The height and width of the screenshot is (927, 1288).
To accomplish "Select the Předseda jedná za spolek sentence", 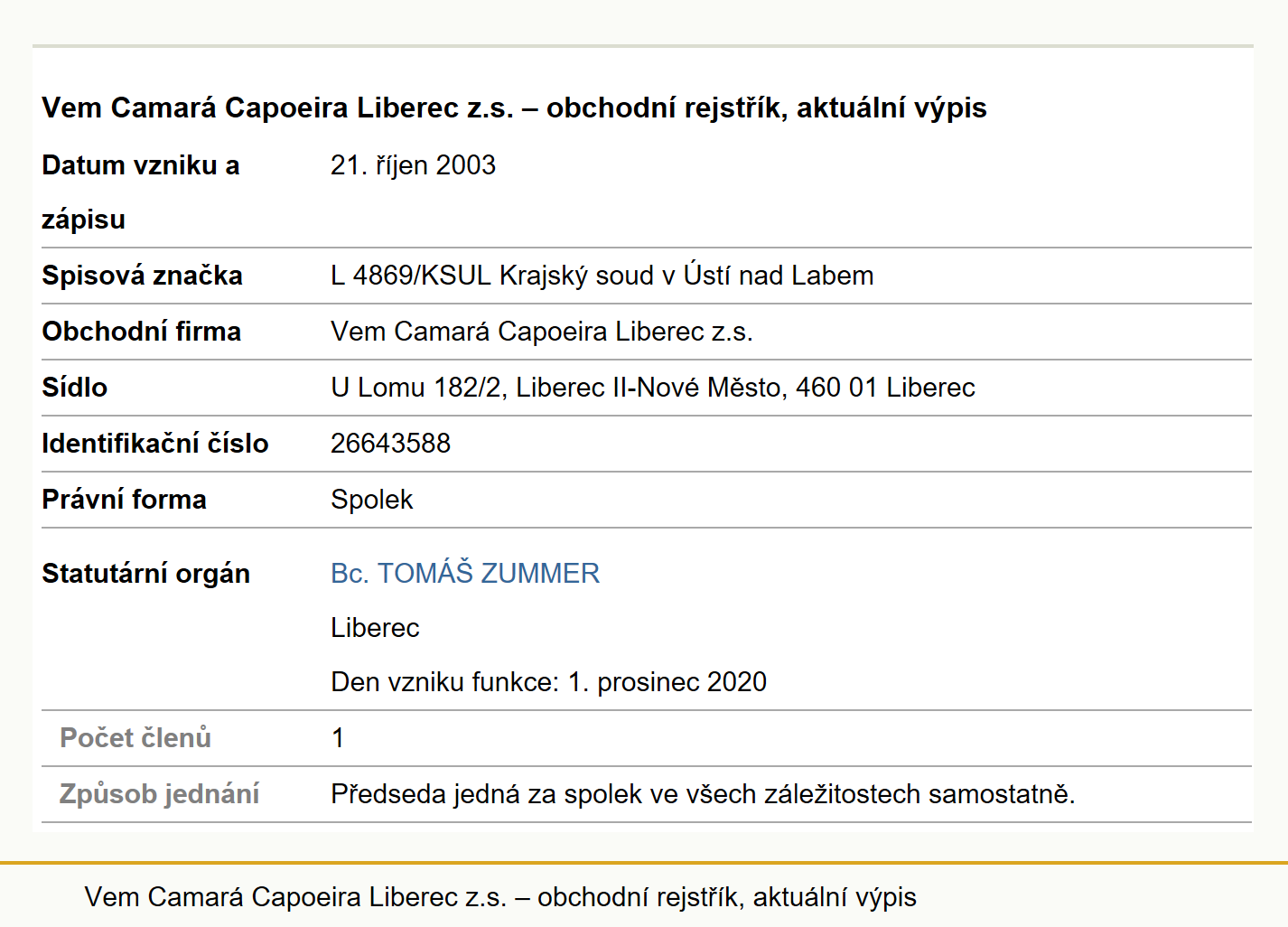I will [703, 794].
